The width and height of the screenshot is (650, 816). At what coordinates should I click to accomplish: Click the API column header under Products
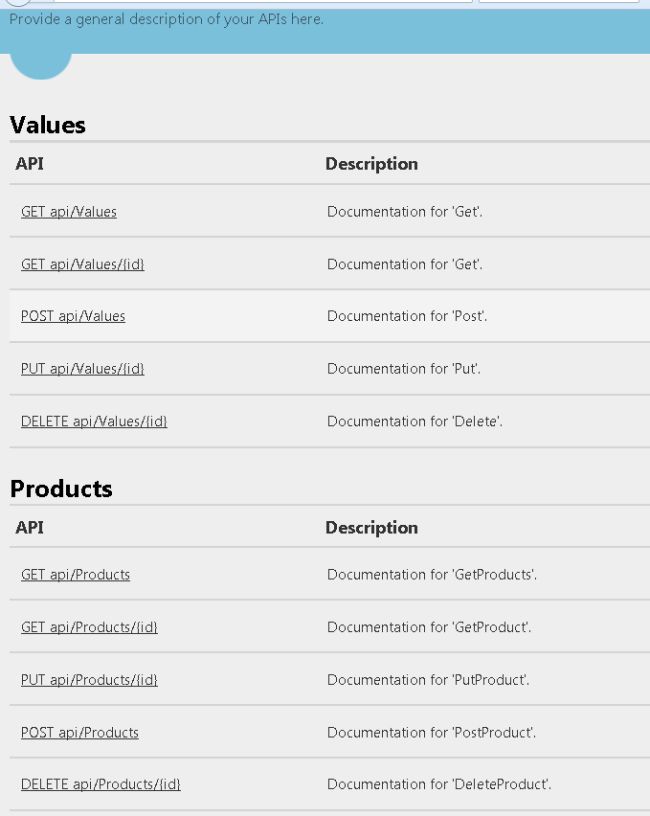click(x=30, y=528)
